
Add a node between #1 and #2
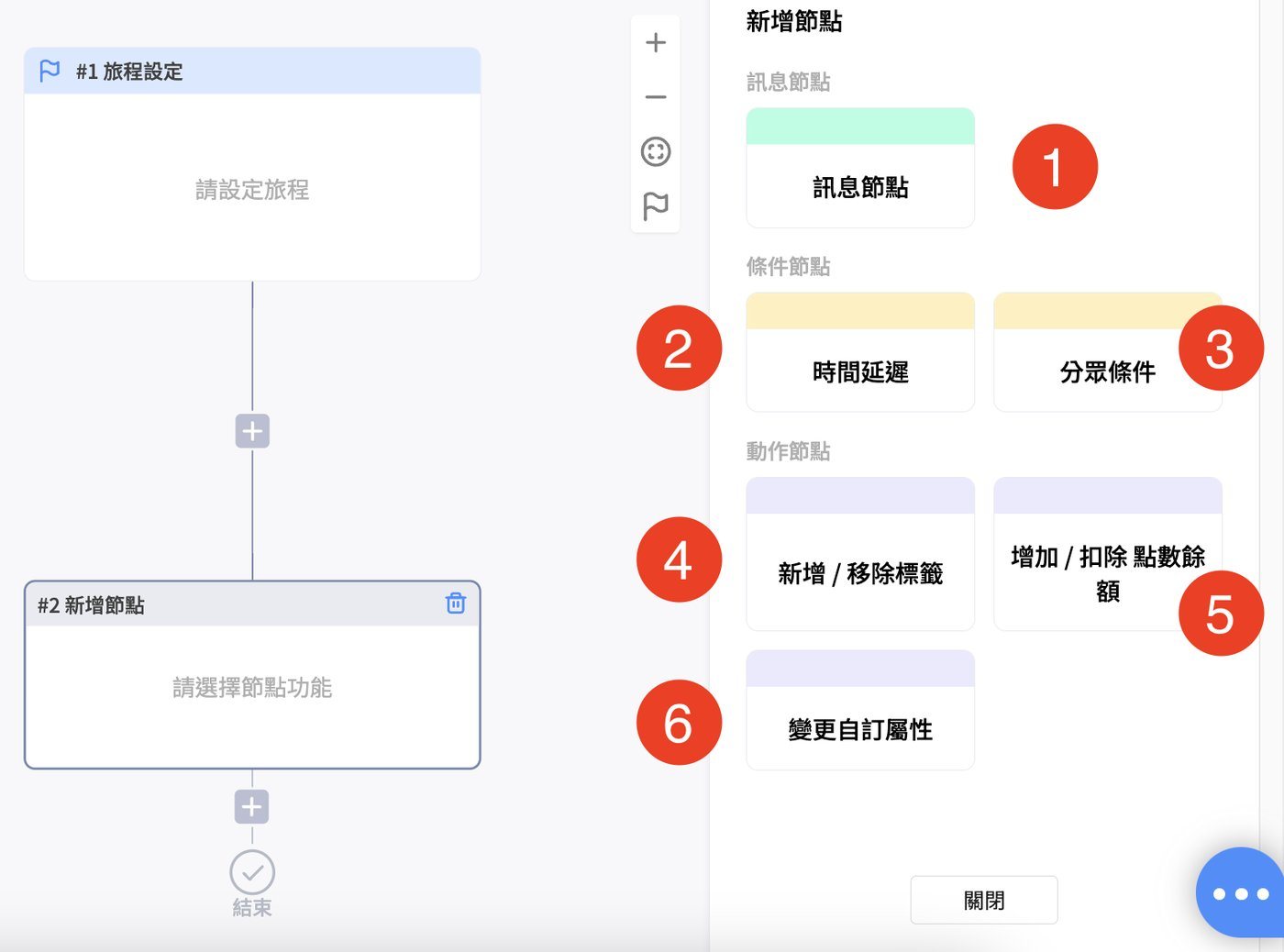(x=252, y=431)
